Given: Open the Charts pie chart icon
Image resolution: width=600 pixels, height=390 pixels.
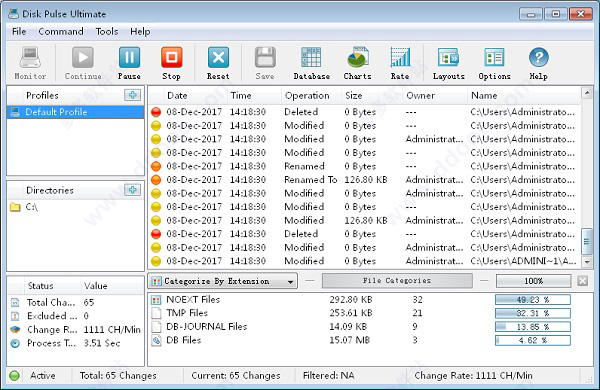Looking at the screenshot, I should [x=358, y=58].
